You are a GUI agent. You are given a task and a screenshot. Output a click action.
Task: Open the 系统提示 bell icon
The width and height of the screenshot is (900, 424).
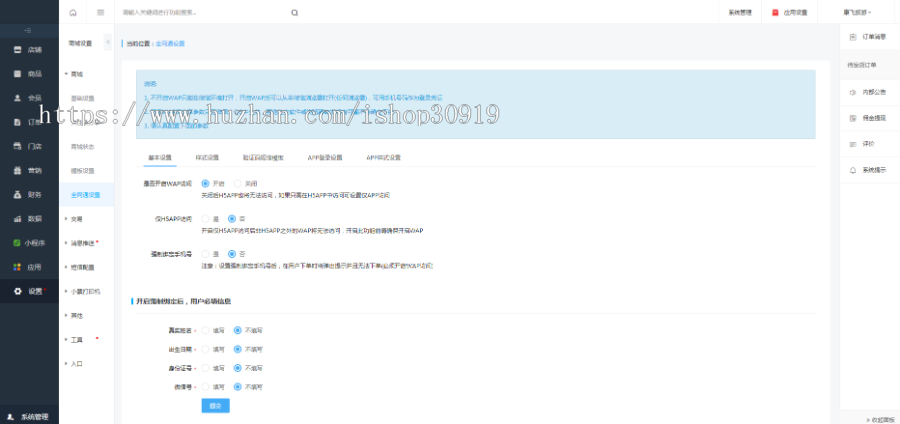[x=853, y=170]
